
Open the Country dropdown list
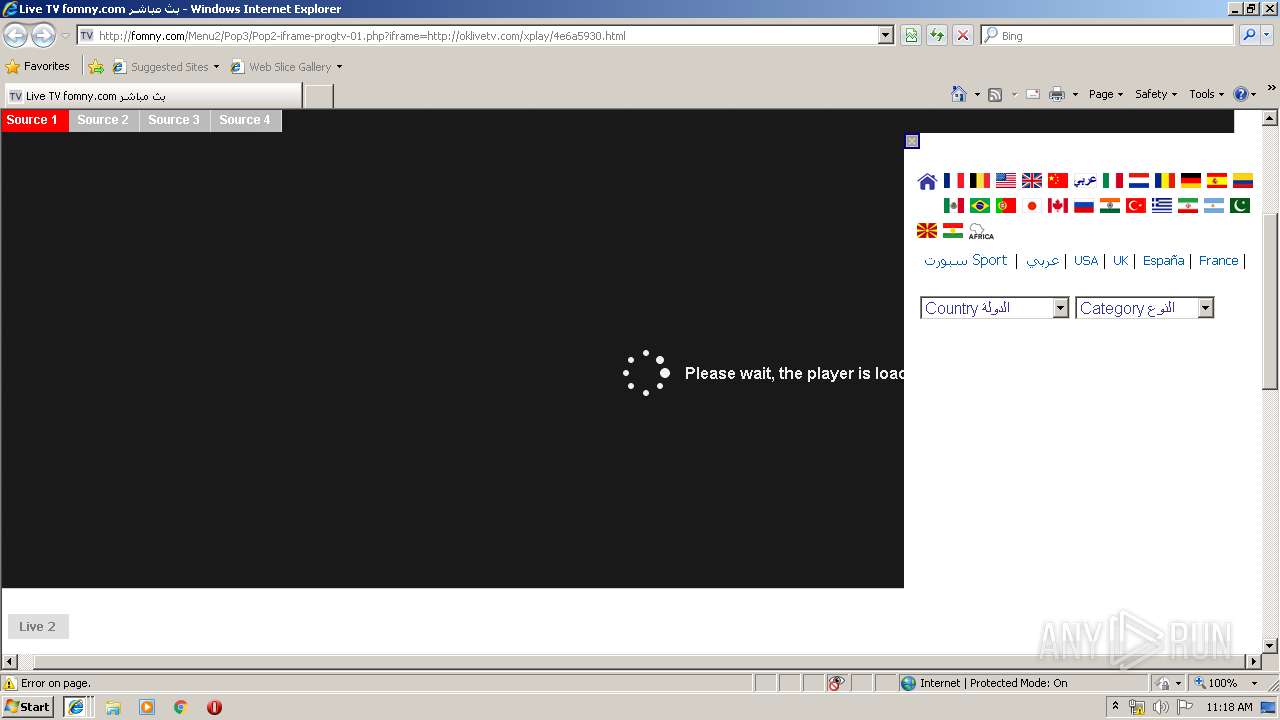[x=995, y=308]
